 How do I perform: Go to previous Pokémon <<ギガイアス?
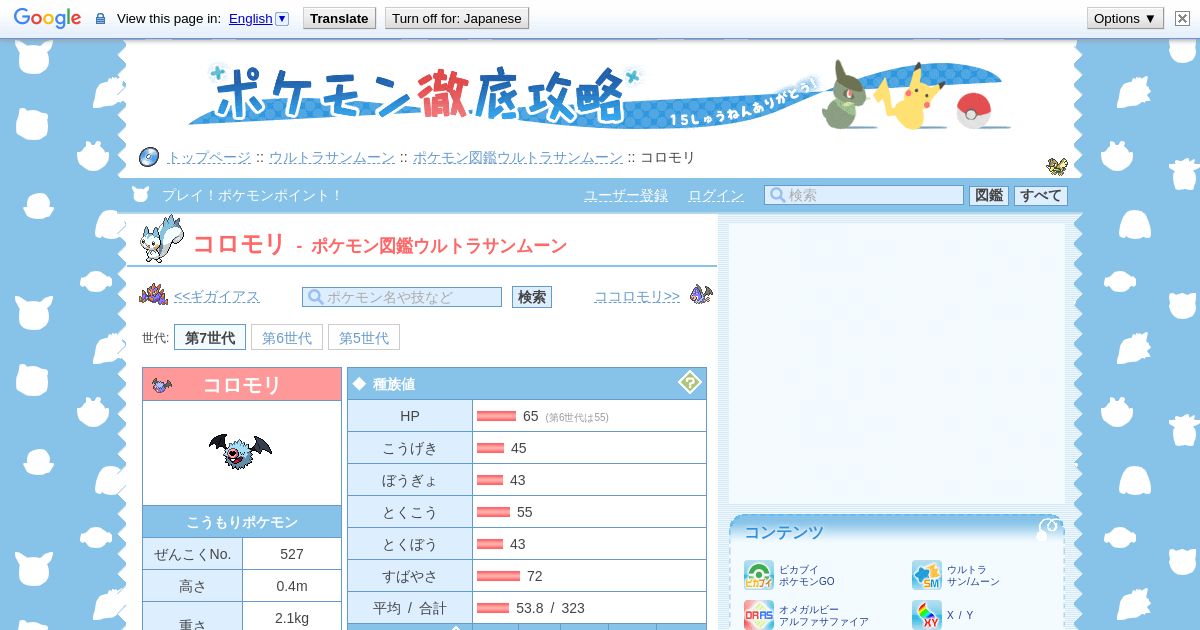[216, 297]
